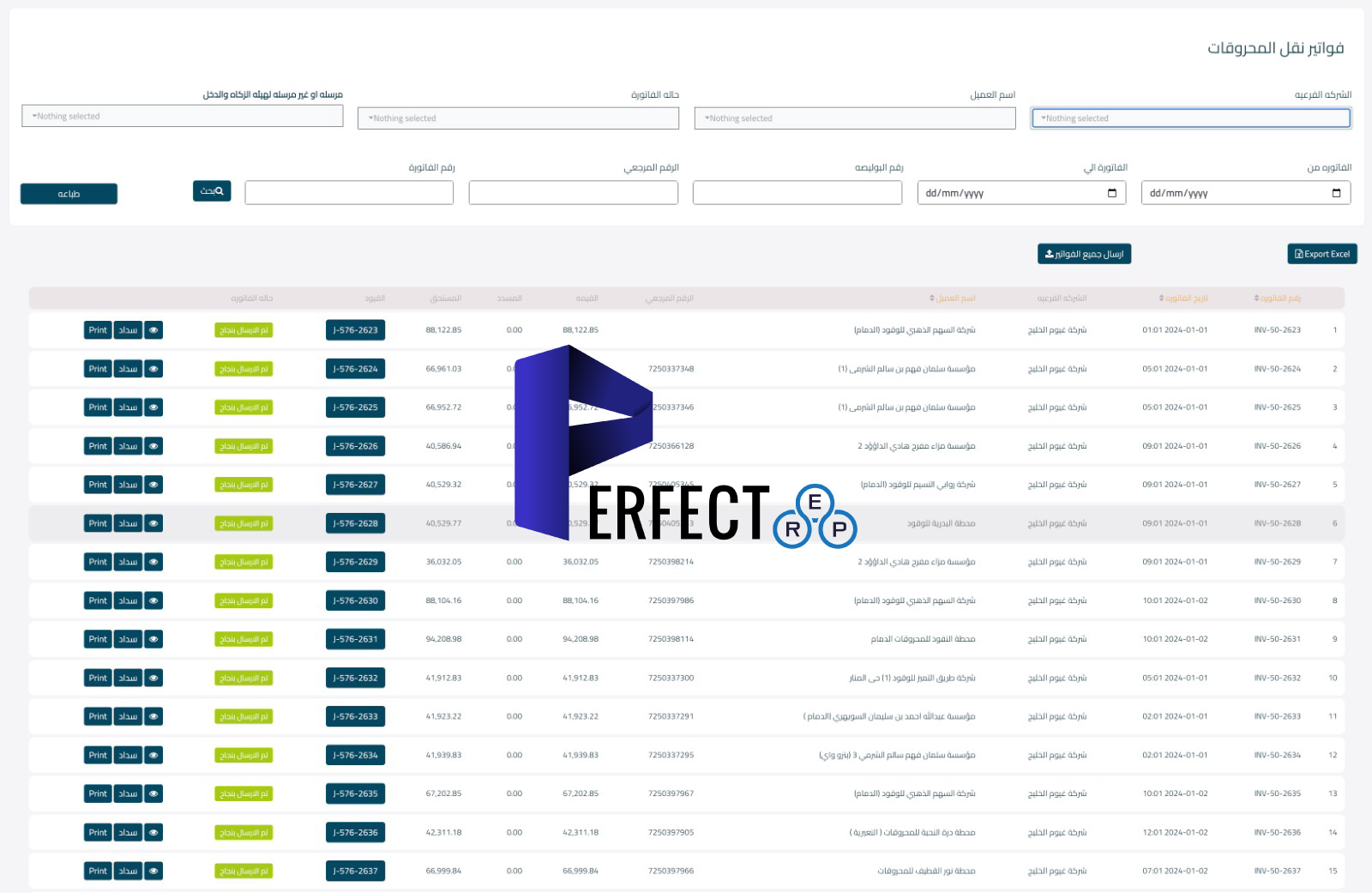Viewport: 1372px width, 893px height.
Task: View invoice INV-50-2630 via eye icon
Action: pos(153,600)
